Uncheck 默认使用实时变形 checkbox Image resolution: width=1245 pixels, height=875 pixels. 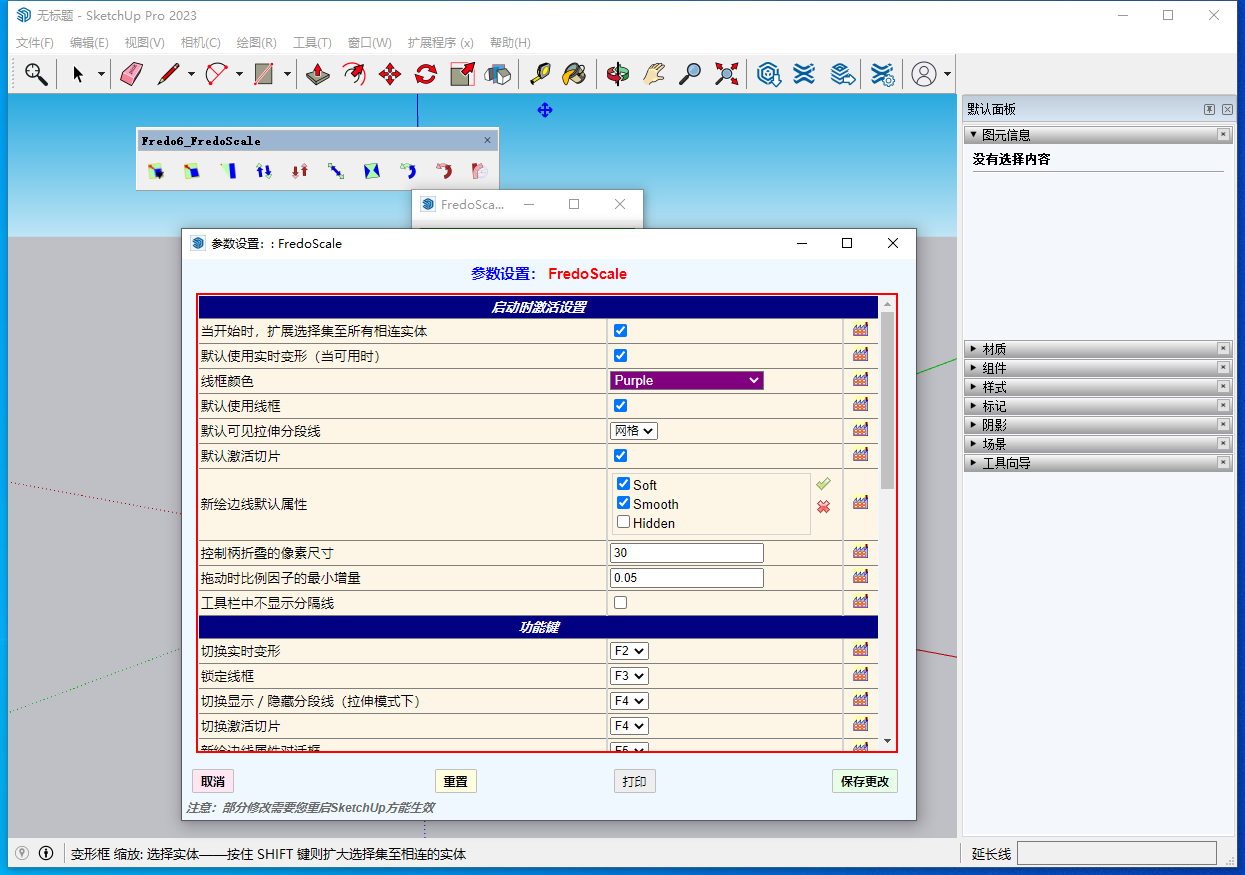(620, 355)
